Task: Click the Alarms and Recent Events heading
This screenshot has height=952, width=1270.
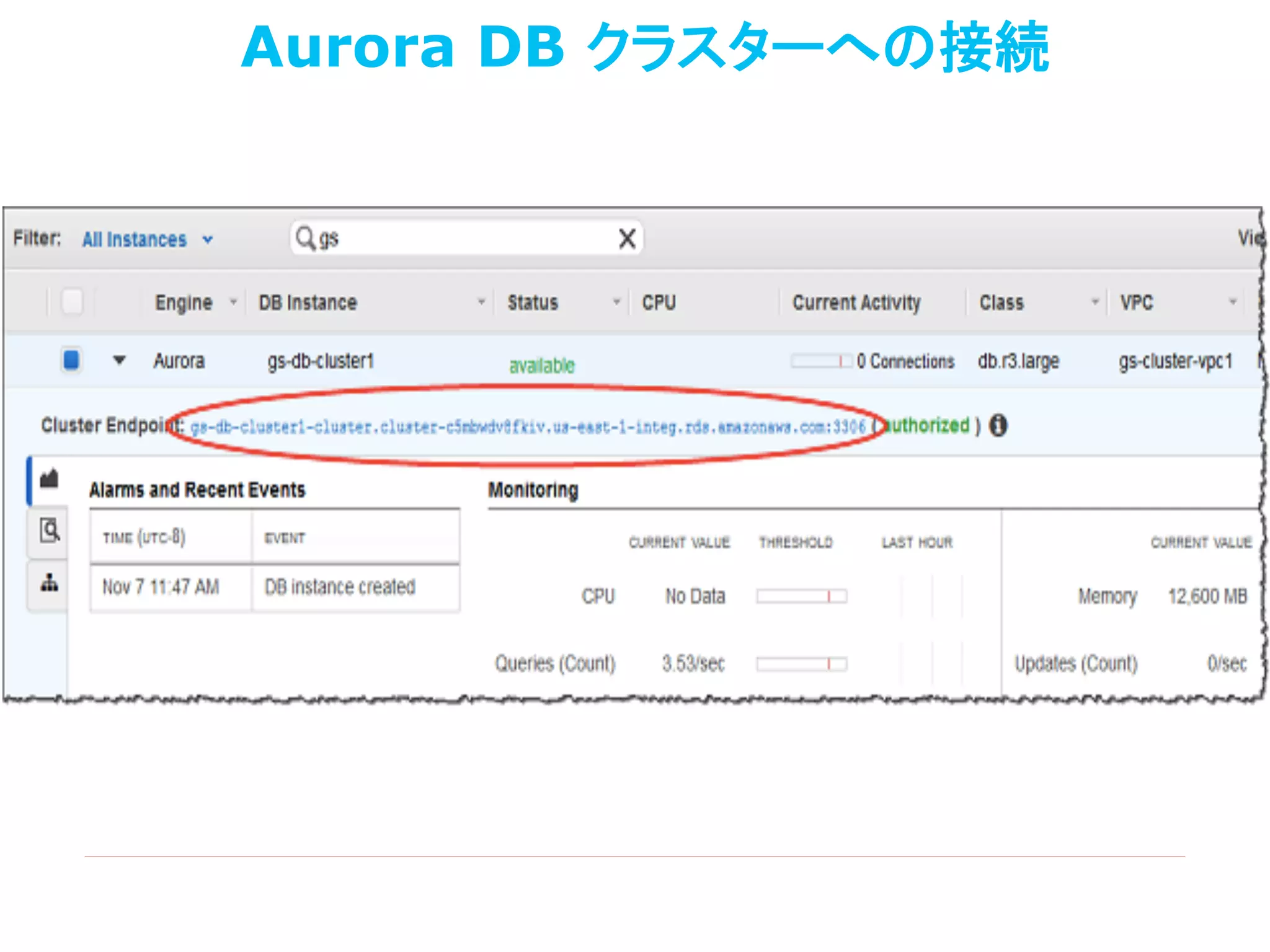Action: pos(197,490)
